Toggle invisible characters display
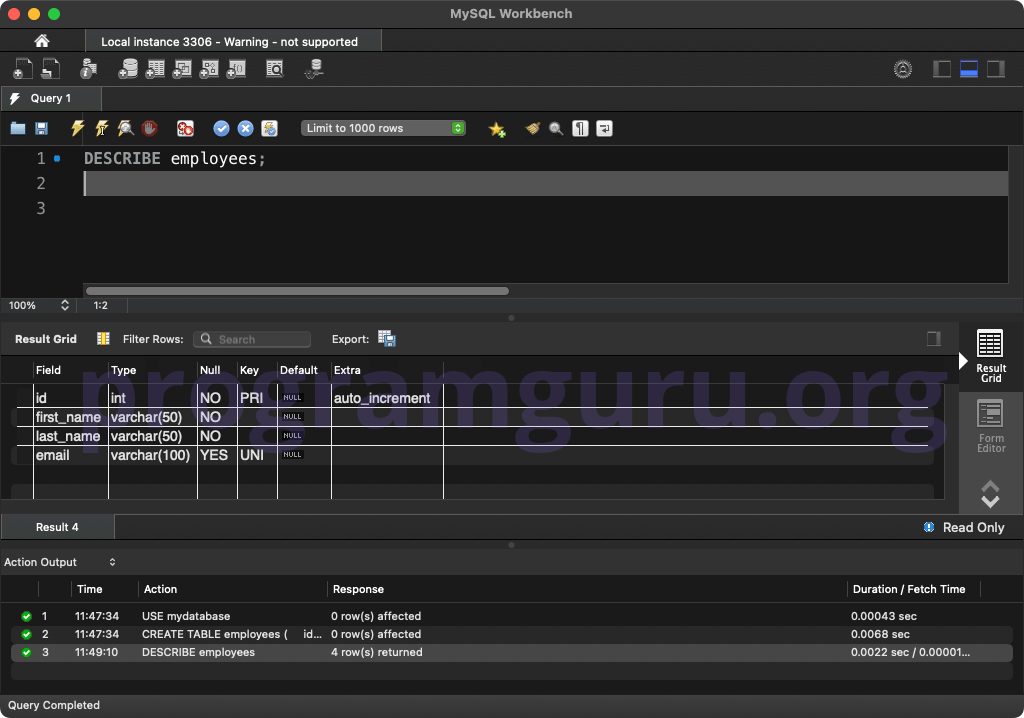1024x718 pixels. [x=580, y=128]
